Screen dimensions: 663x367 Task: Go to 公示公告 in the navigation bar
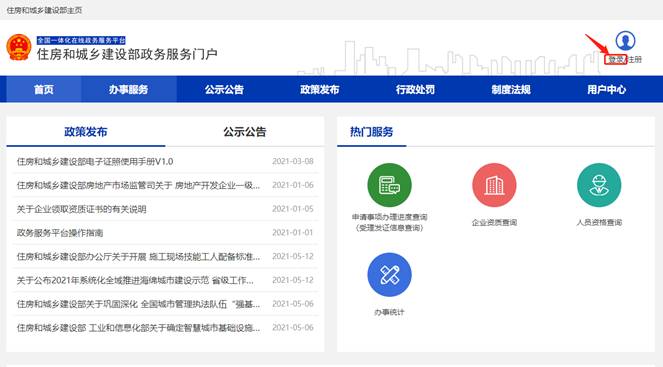224,89
